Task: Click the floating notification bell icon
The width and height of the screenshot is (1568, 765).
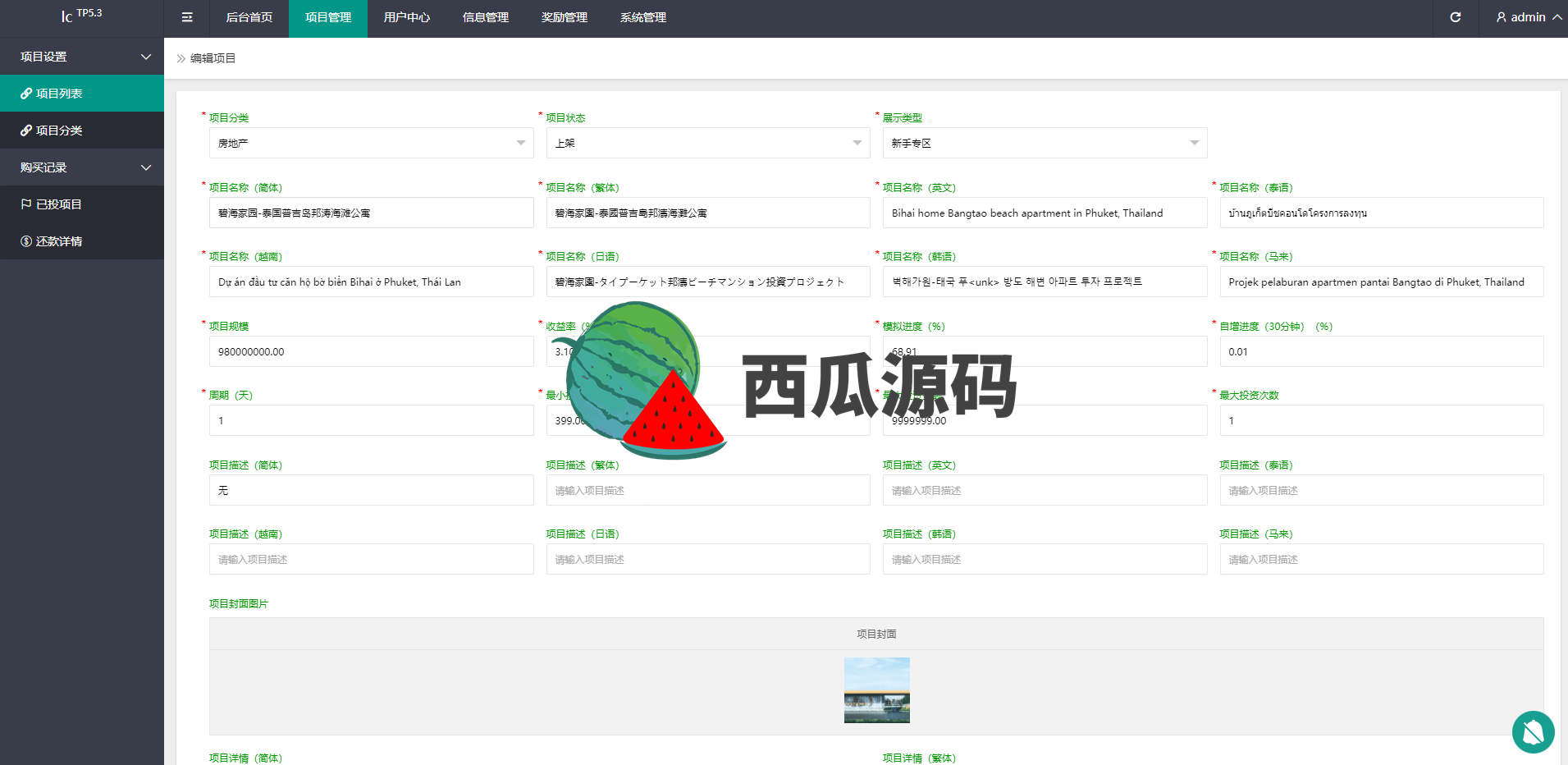Action: [x=1533, y=732]
